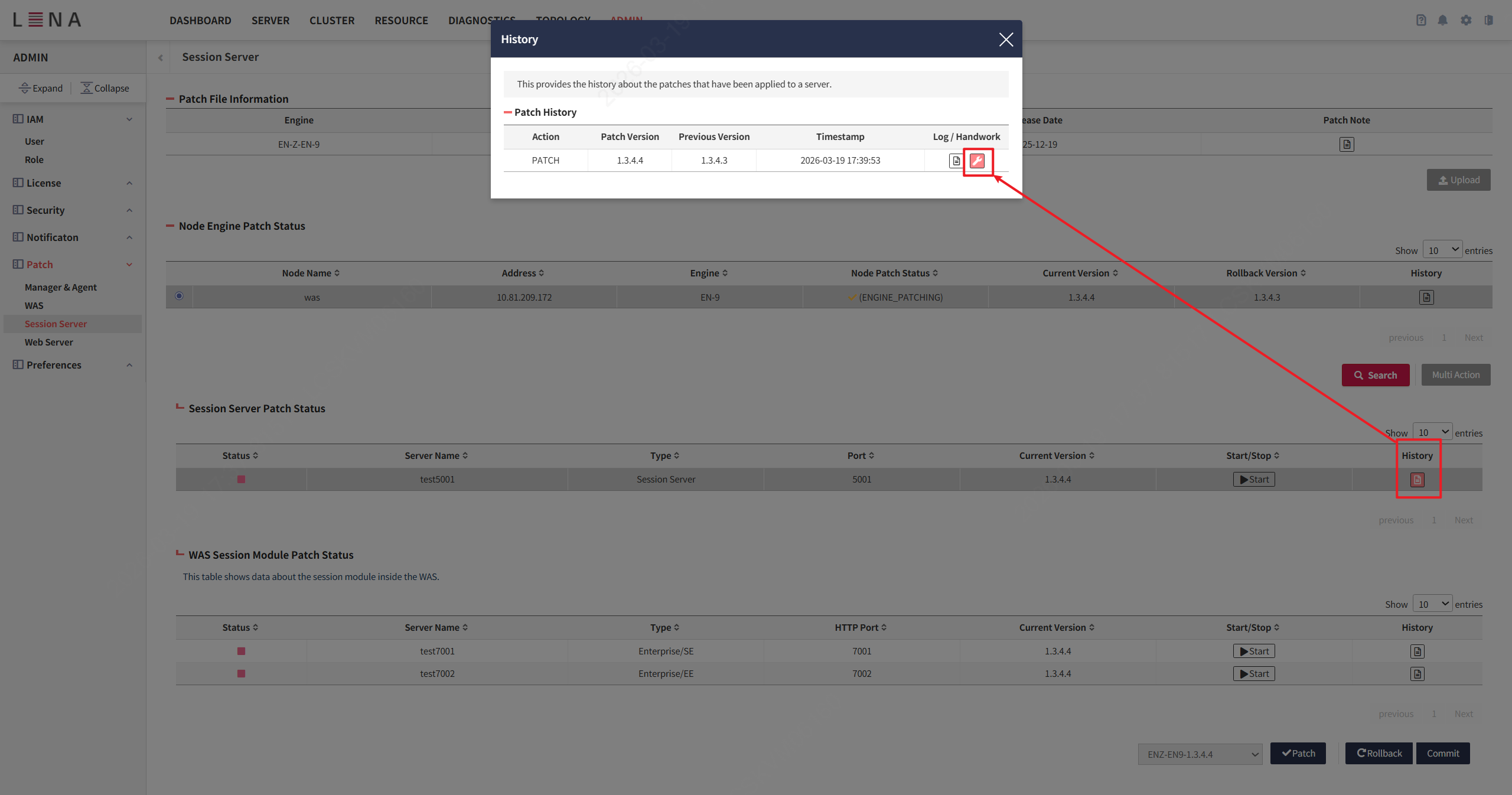This screenshot has width=1512, height=795.
Task: Open the settings gear icon in header
Action: 1466,20
